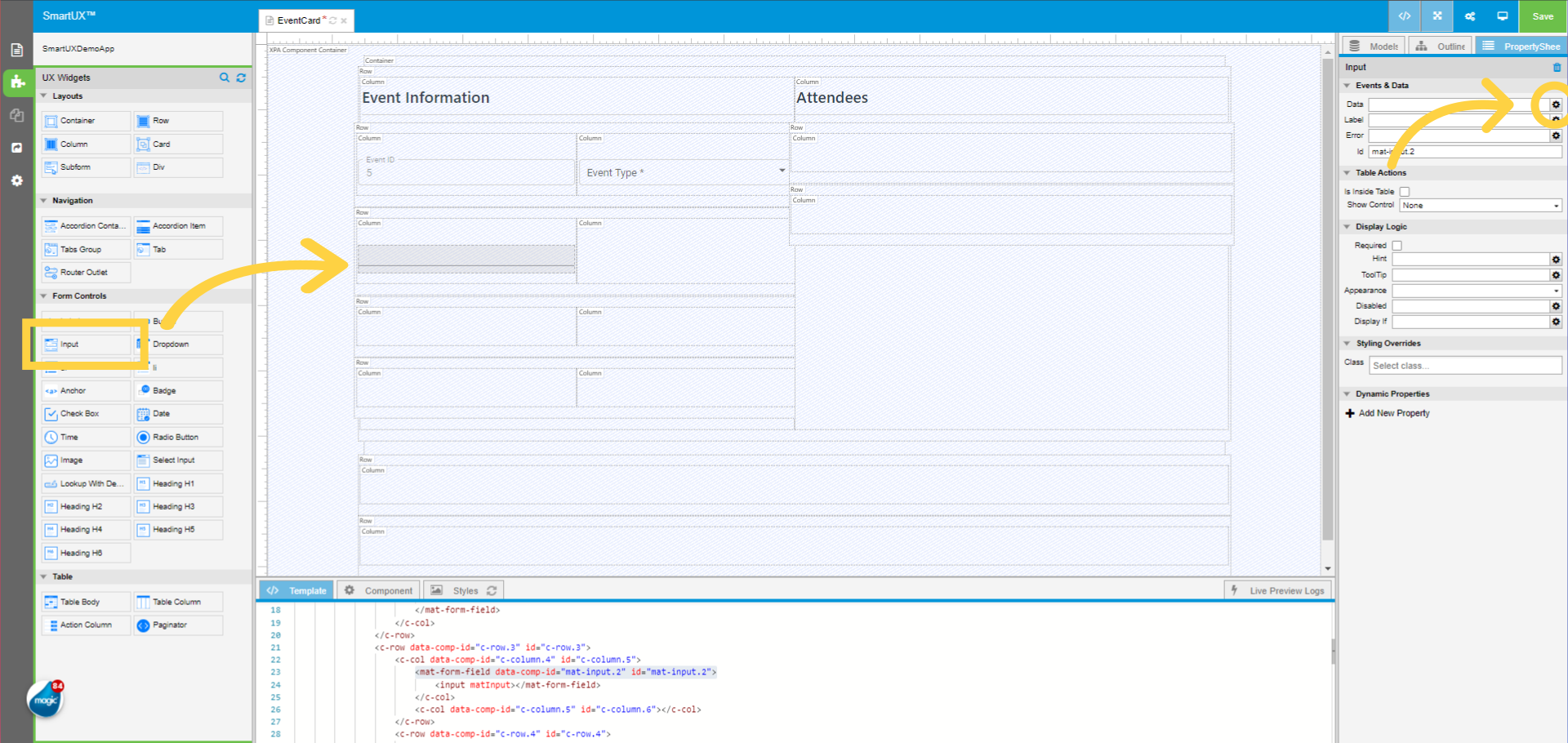Open the widget search magnifier icon

(x=225, y=78)
